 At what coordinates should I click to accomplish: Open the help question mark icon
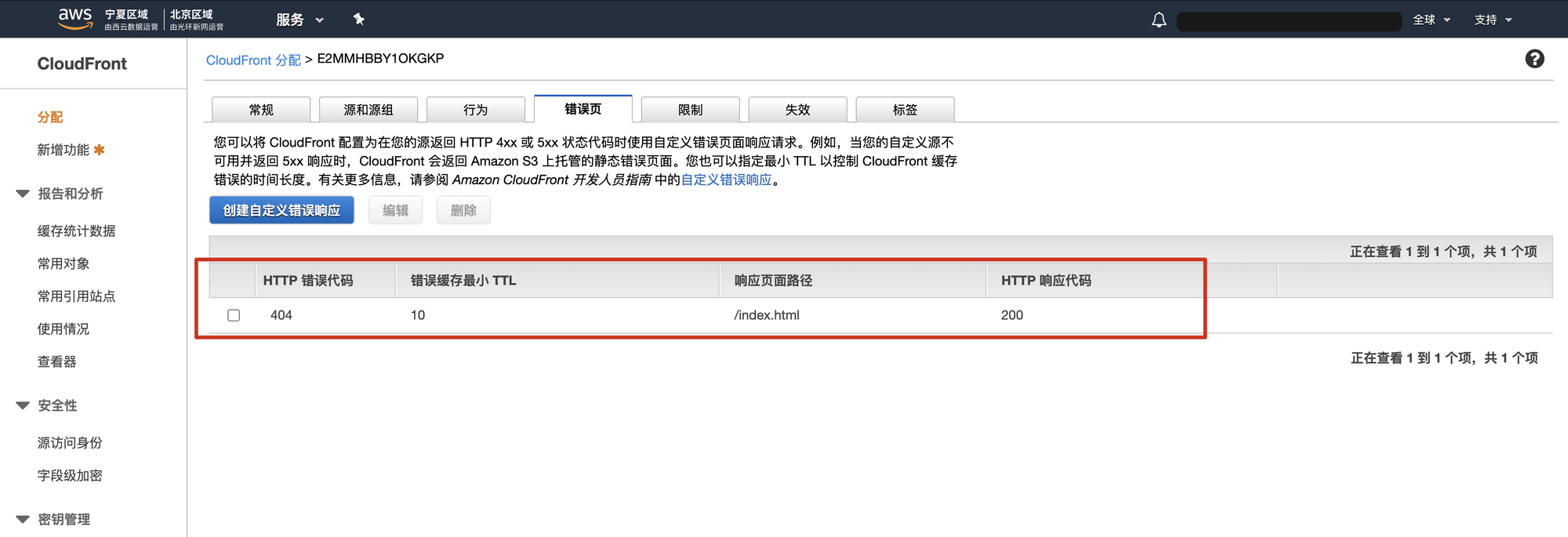pyautogui.click(x=1534, y=59)
